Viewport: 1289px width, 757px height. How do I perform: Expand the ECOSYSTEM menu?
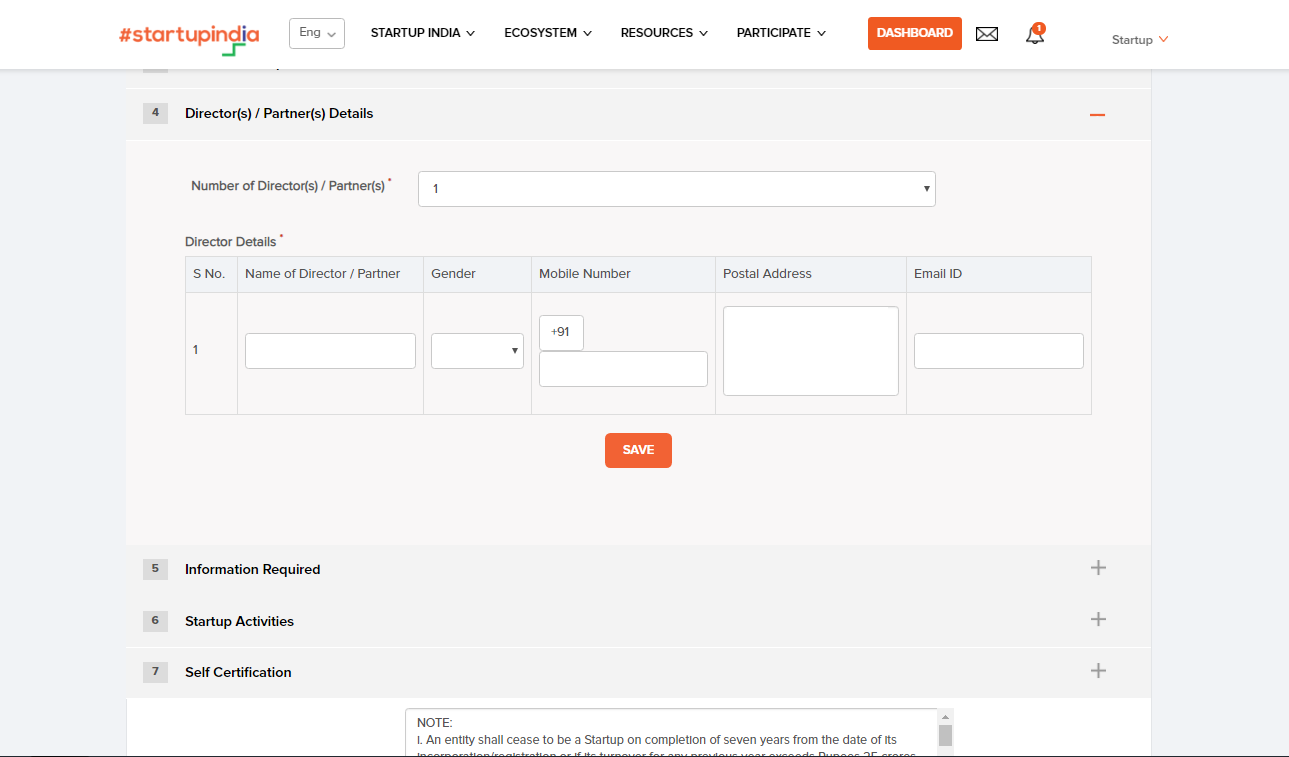pyautogui.click(x=548, y=32)
